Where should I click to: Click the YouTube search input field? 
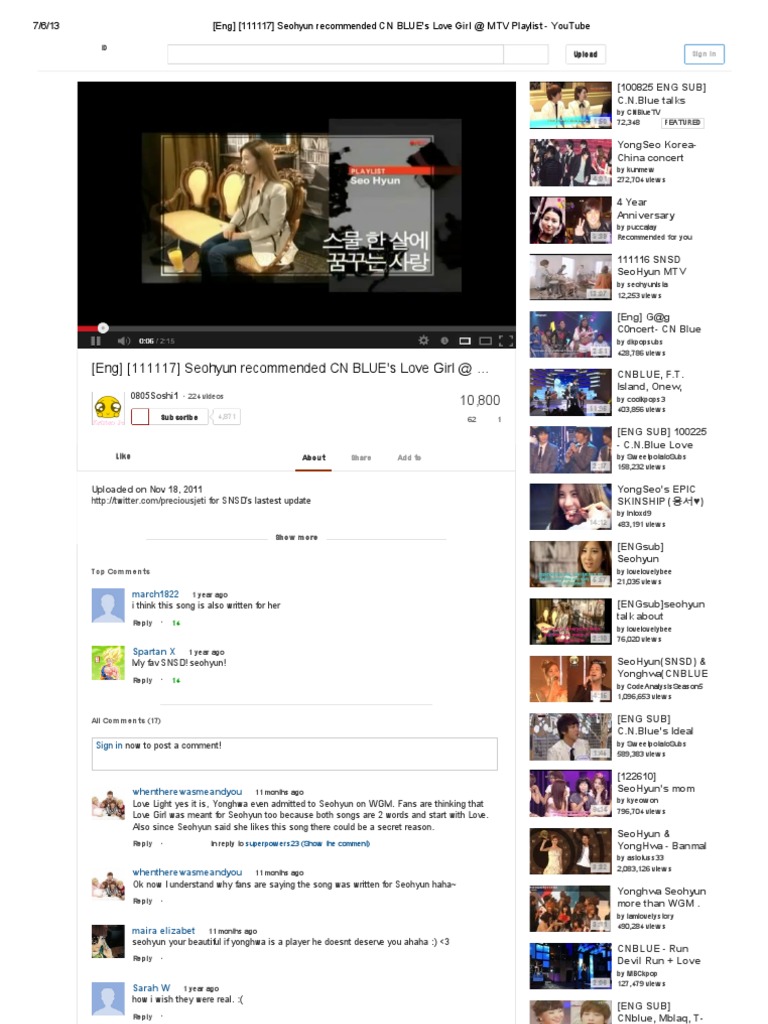(x=334, y=55)
